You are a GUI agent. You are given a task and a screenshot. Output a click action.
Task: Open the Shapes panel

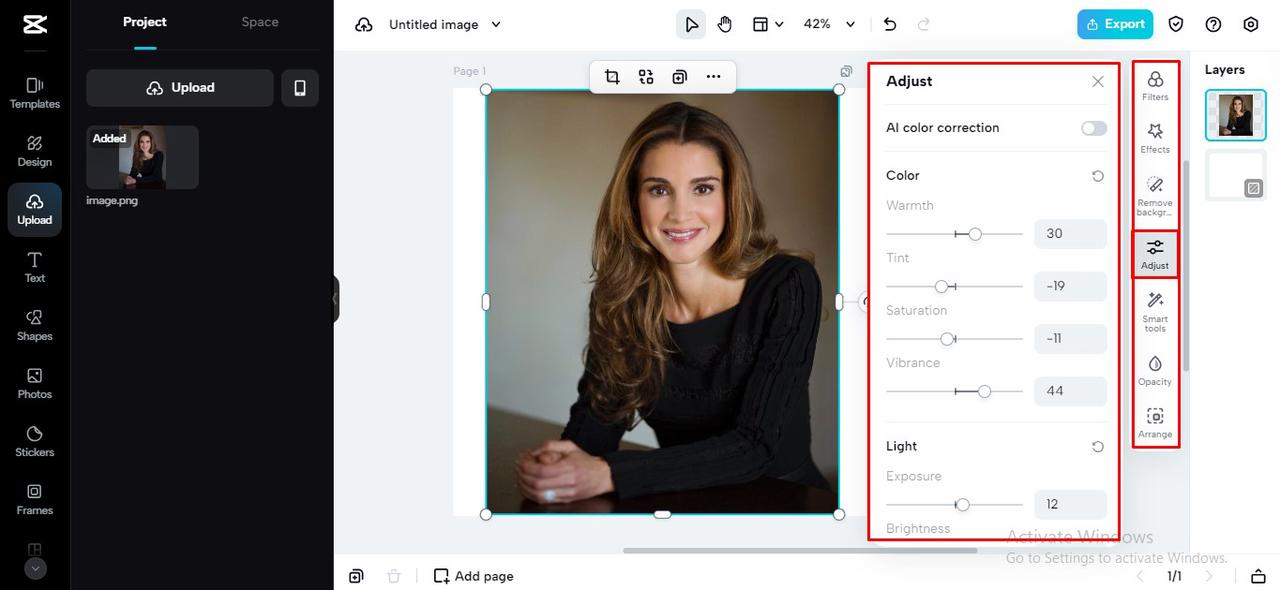pos(35,325)
